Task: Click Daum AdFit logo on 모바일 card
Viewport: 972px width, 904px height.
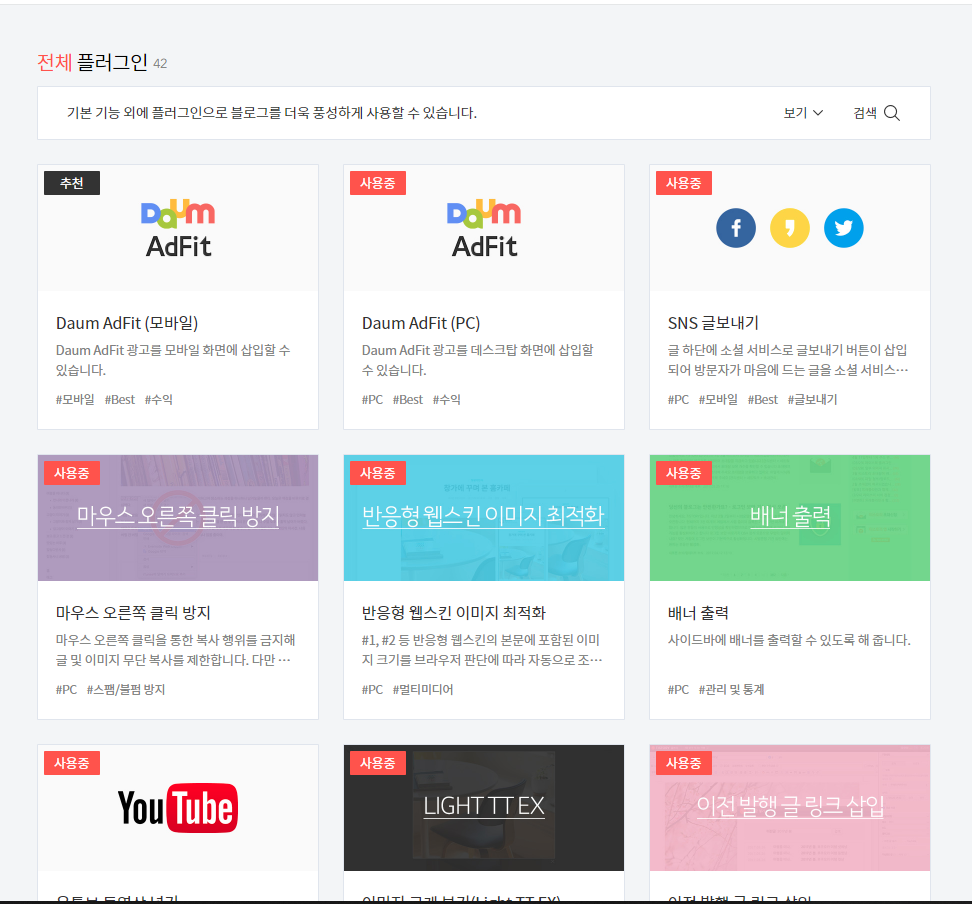Action: tap(179, 229)
